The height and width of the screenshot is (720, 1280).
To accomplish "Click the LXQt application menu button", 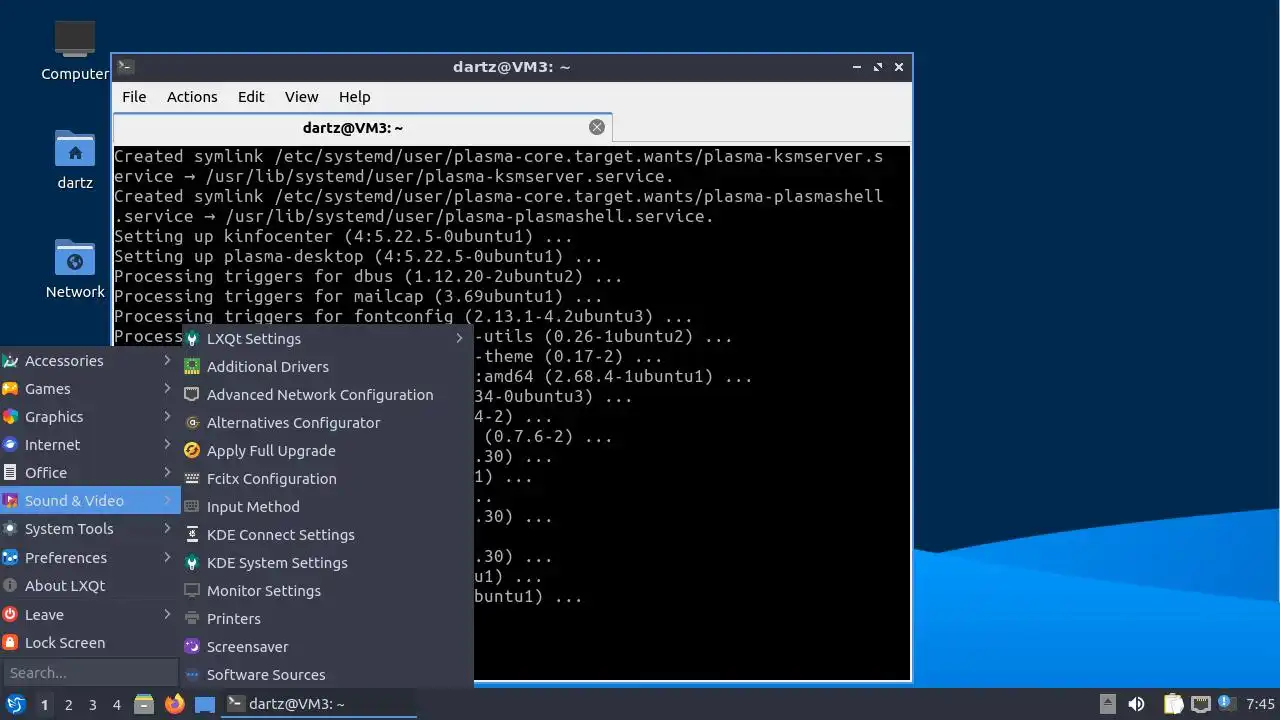I will point(15,704).
